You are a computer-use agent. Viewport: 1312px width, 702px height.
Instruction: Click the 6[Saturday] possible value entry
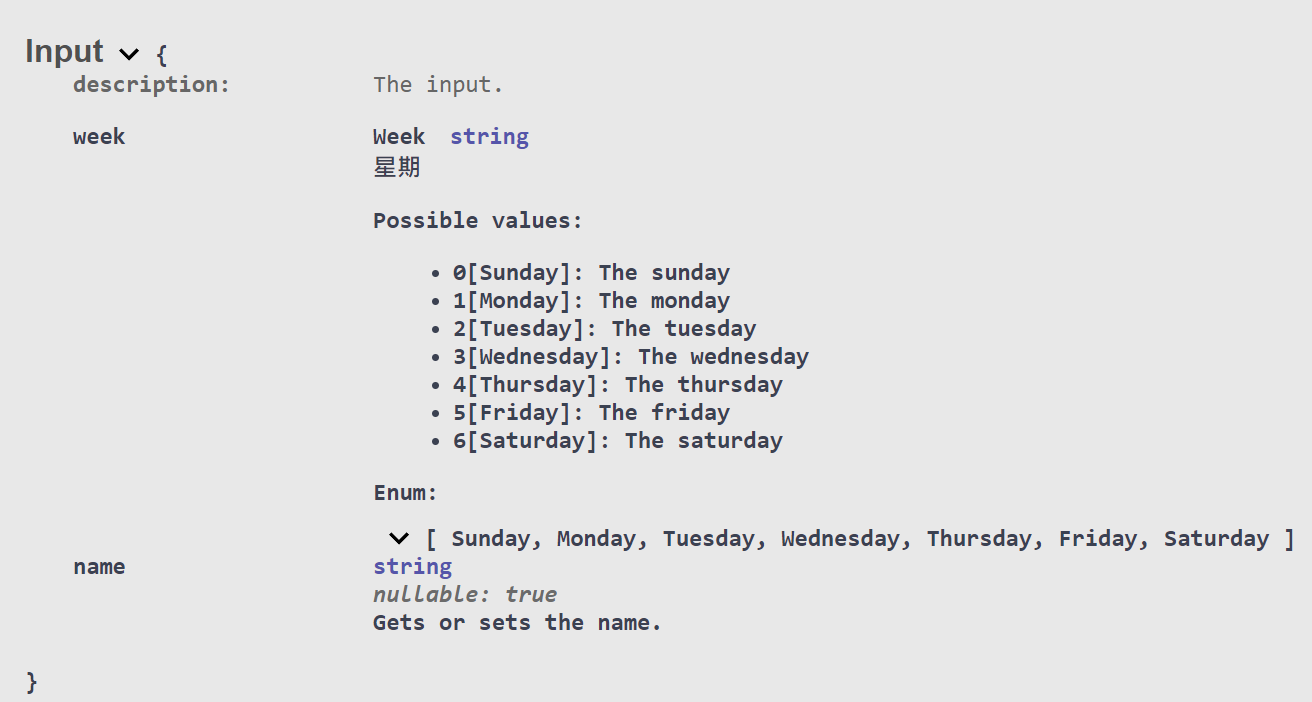(x=618, y=440)
